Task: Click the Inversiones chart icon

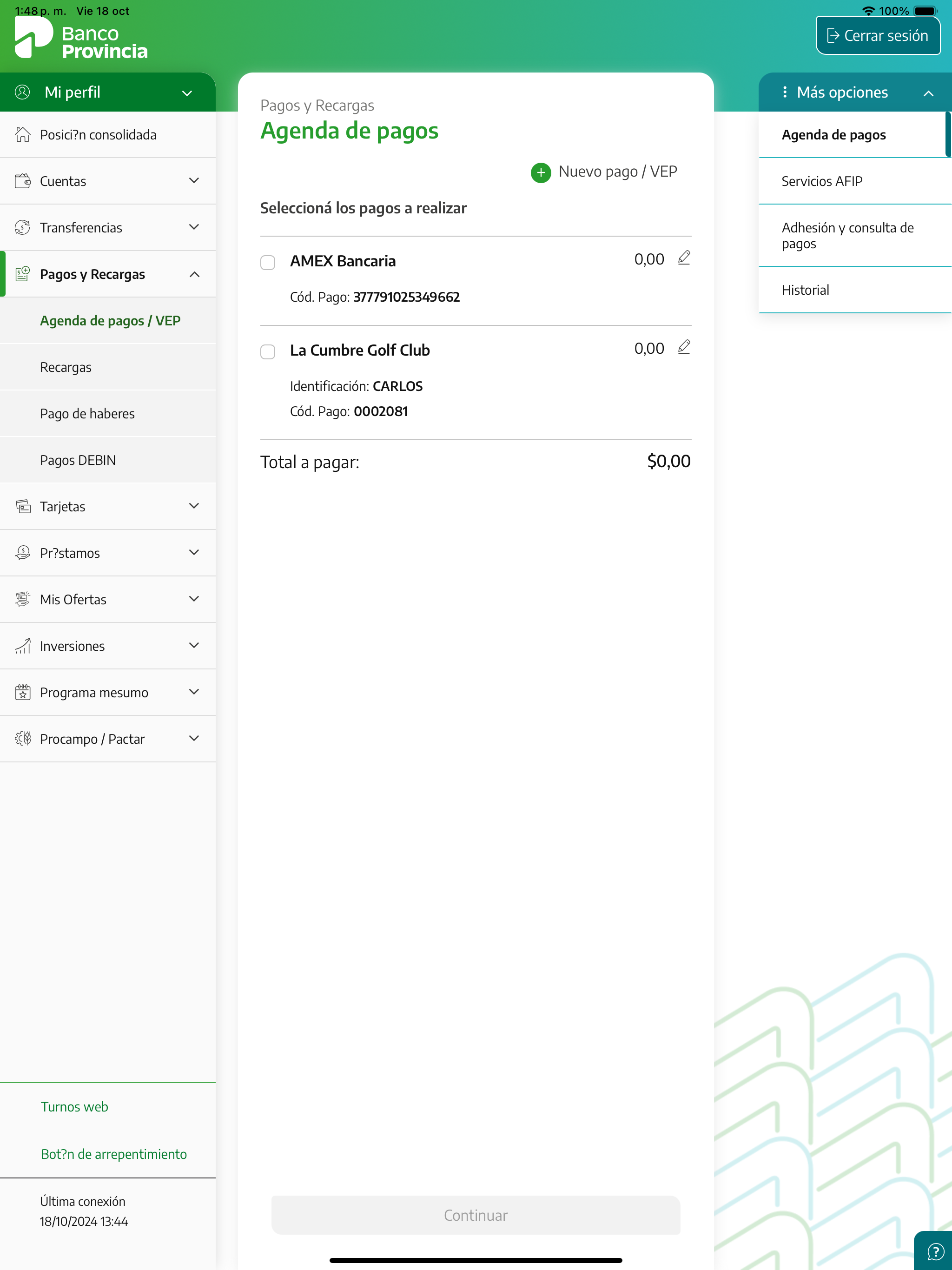Action: tap(22, 646)
